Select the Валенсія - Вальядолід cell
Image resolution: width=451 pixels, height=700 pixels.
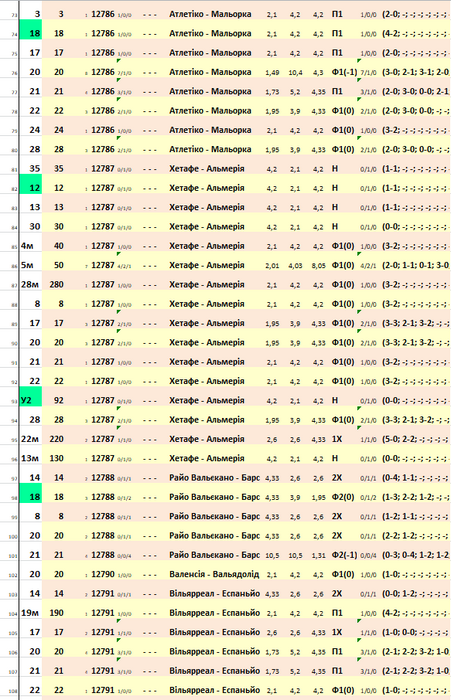click(214, 575)
